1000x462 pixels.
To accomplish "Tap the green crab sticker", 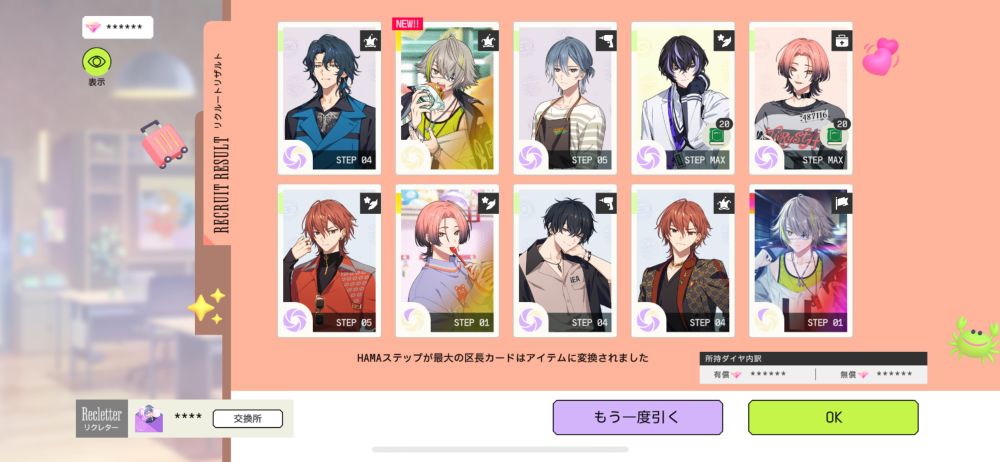I will (x=973, y=340).
